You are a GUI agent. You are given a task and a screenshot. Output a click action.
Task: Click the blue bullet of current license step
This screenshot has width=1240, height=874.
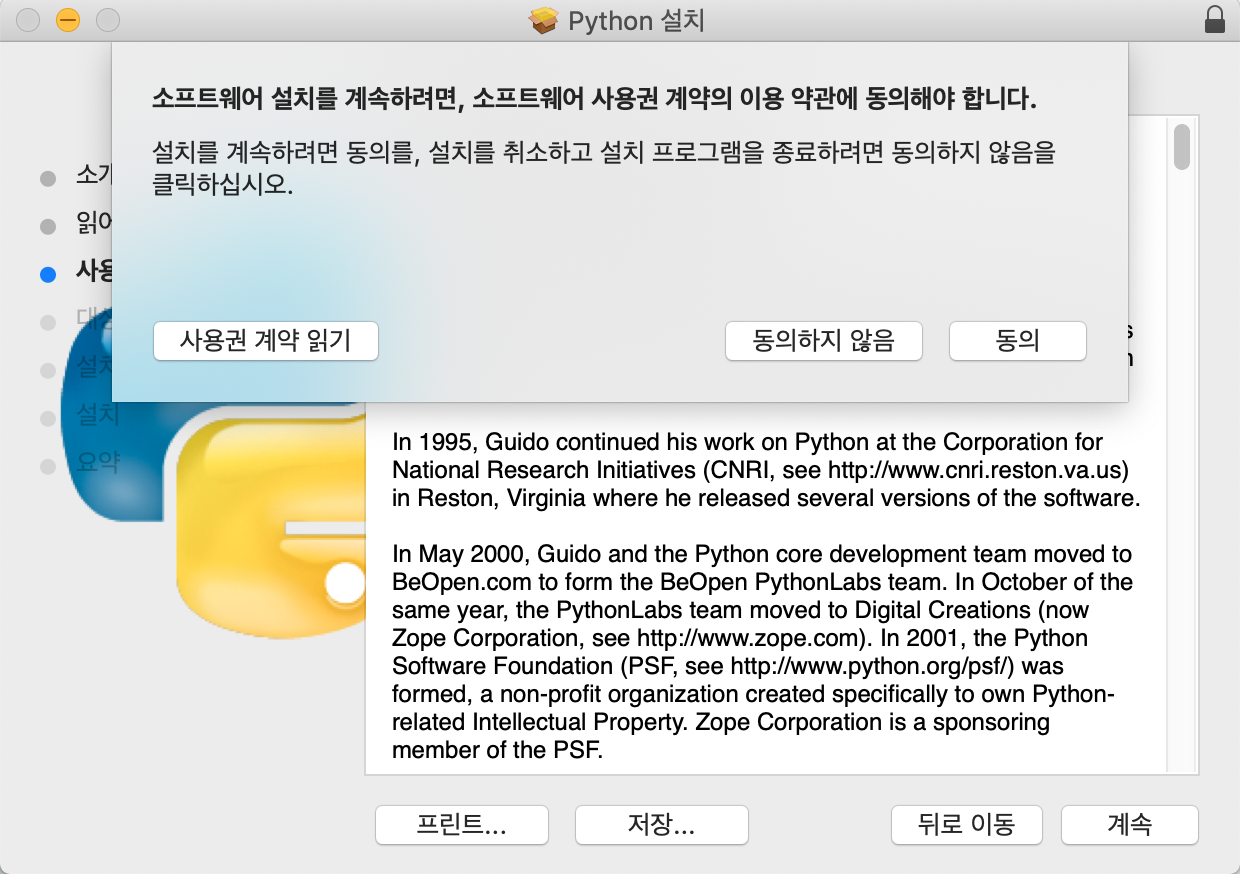point(47,275)
